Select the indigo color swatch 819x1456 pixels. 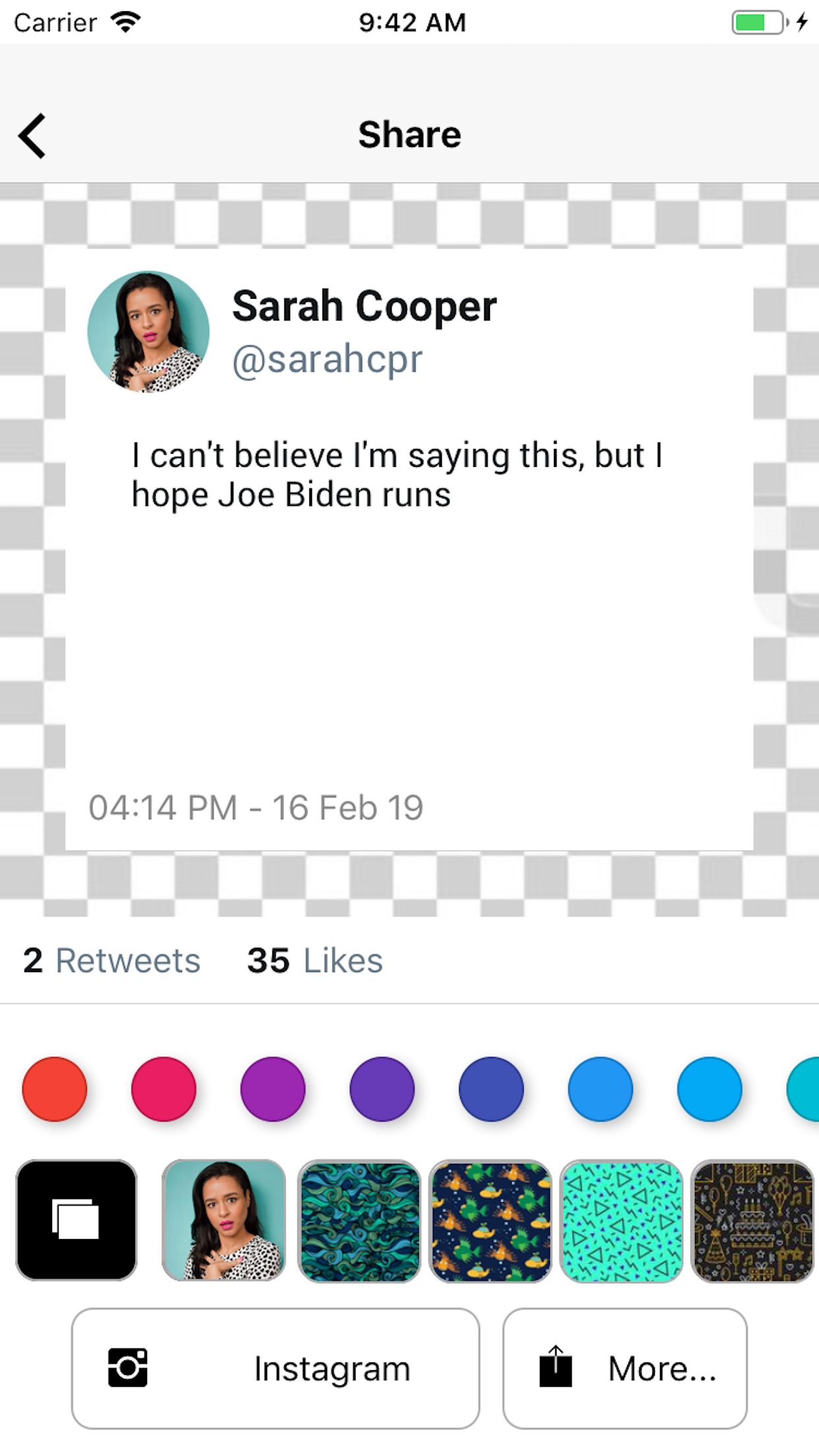491,1089
